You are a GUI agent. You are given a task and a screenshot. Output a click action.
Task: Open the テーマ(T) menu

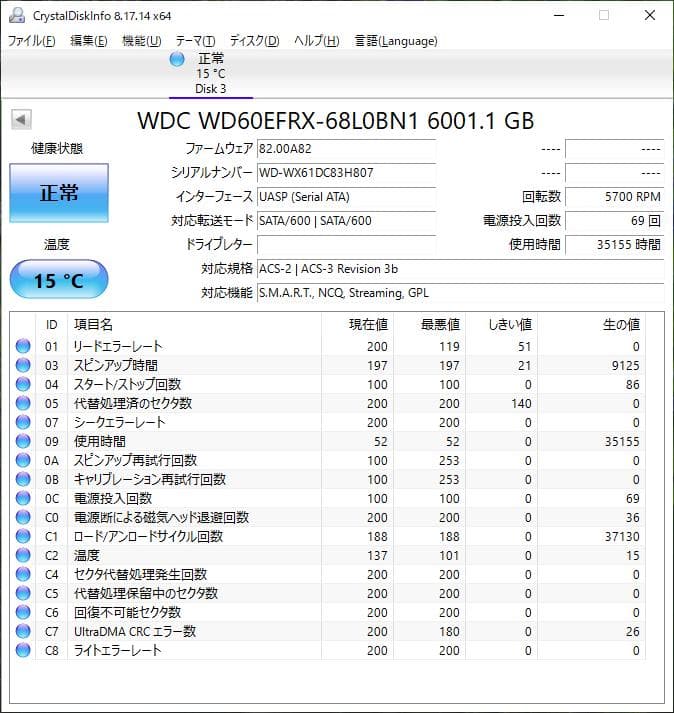(x=196, y=41)
